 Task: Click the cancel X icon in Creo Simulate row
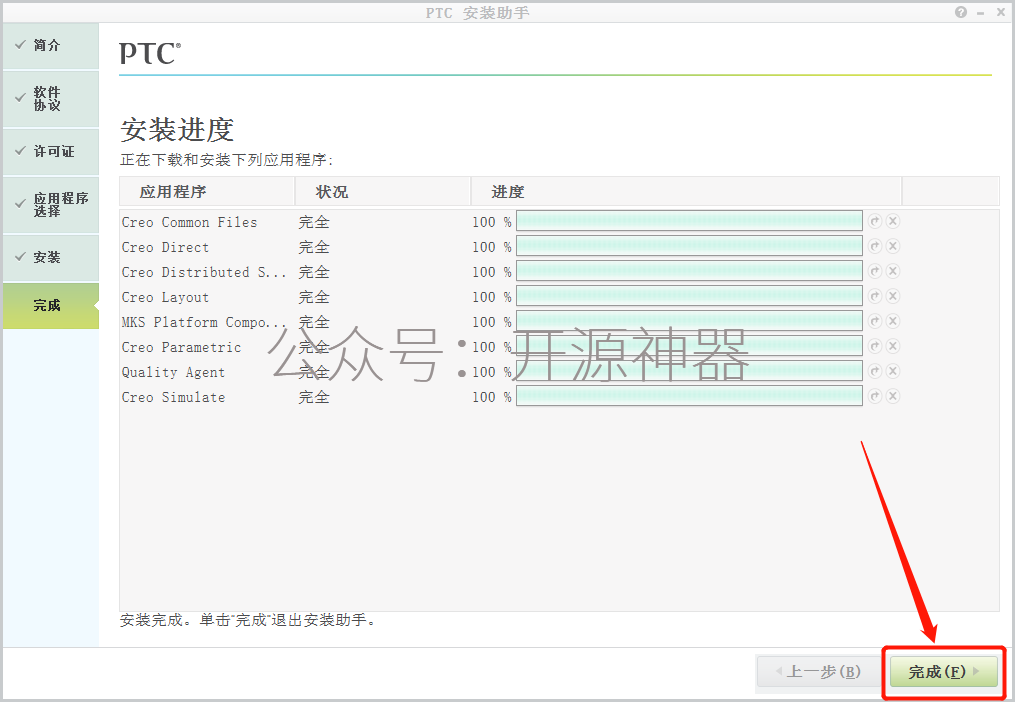[x=893, y=396]
